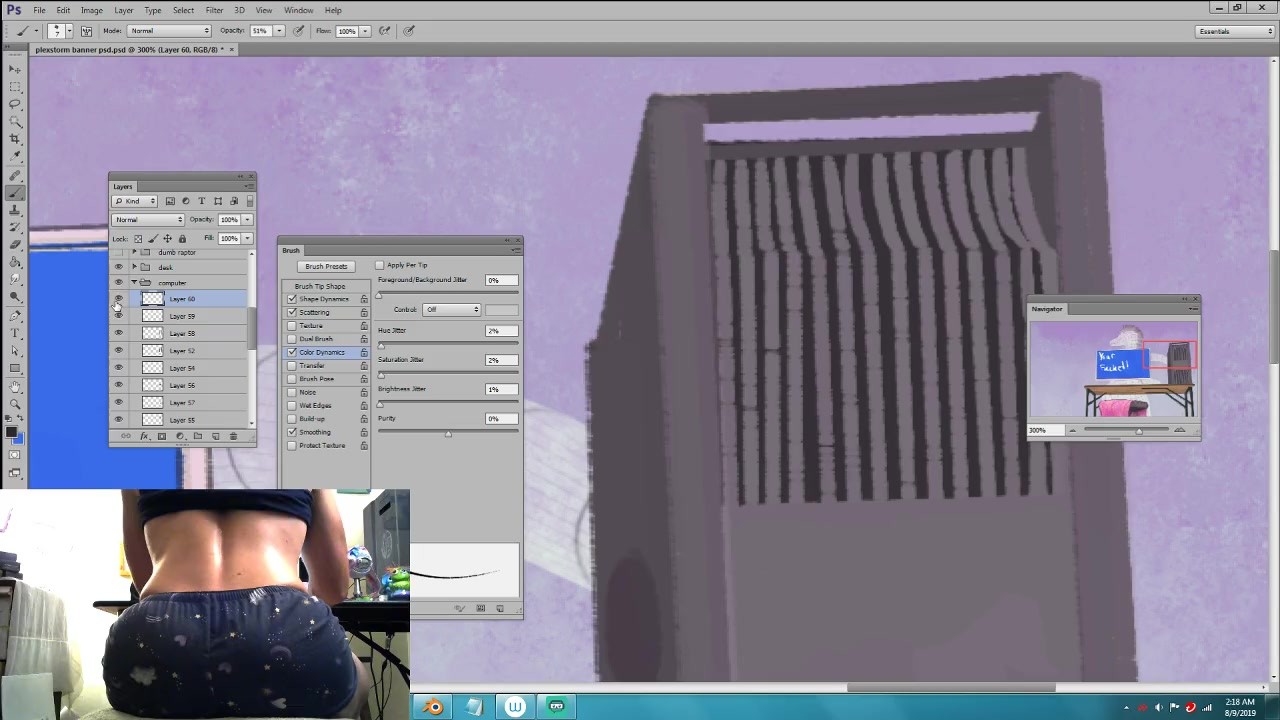The width and height of the screenshot is (1280, 720).
Task: Open the jitter Control dropdown
Action: pos(451,310)
